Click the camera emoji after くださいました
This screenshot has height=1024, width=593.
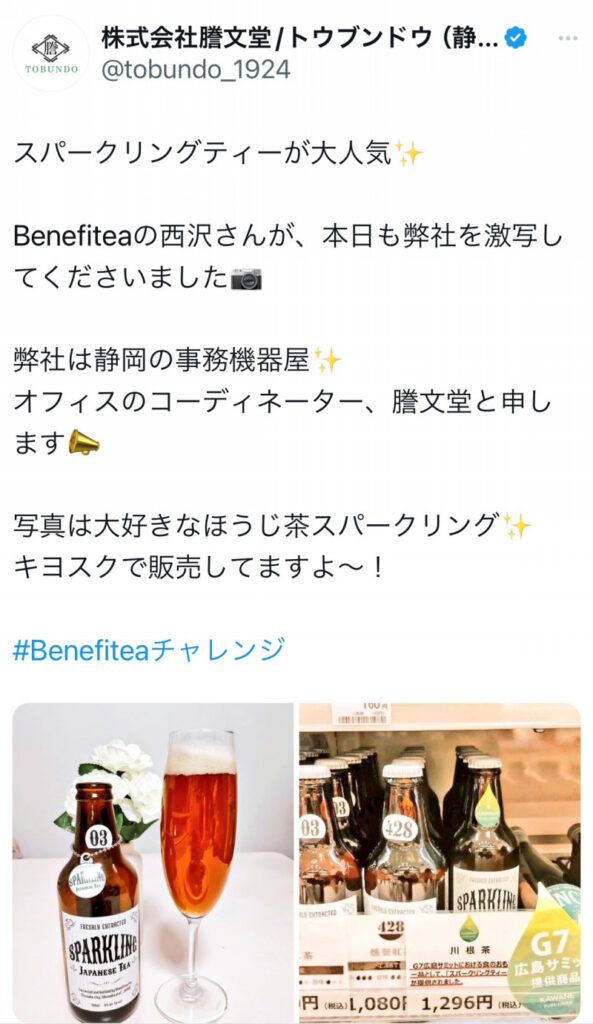pos(246,279)
